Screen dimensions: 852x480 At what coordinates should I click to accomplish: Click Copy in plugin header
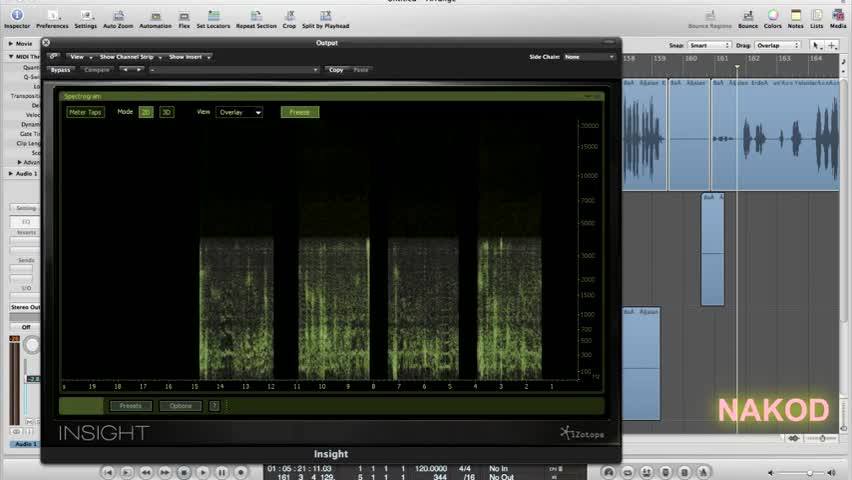coord(336,70)
